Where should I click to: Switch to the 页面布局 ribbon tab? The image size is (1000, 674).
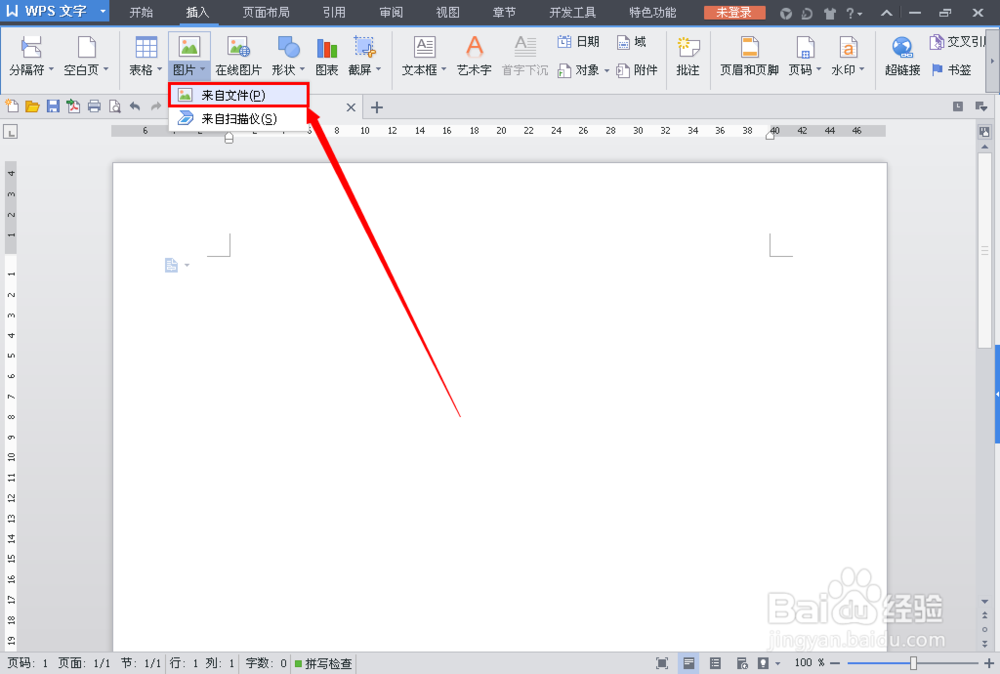tap(264, 13)
